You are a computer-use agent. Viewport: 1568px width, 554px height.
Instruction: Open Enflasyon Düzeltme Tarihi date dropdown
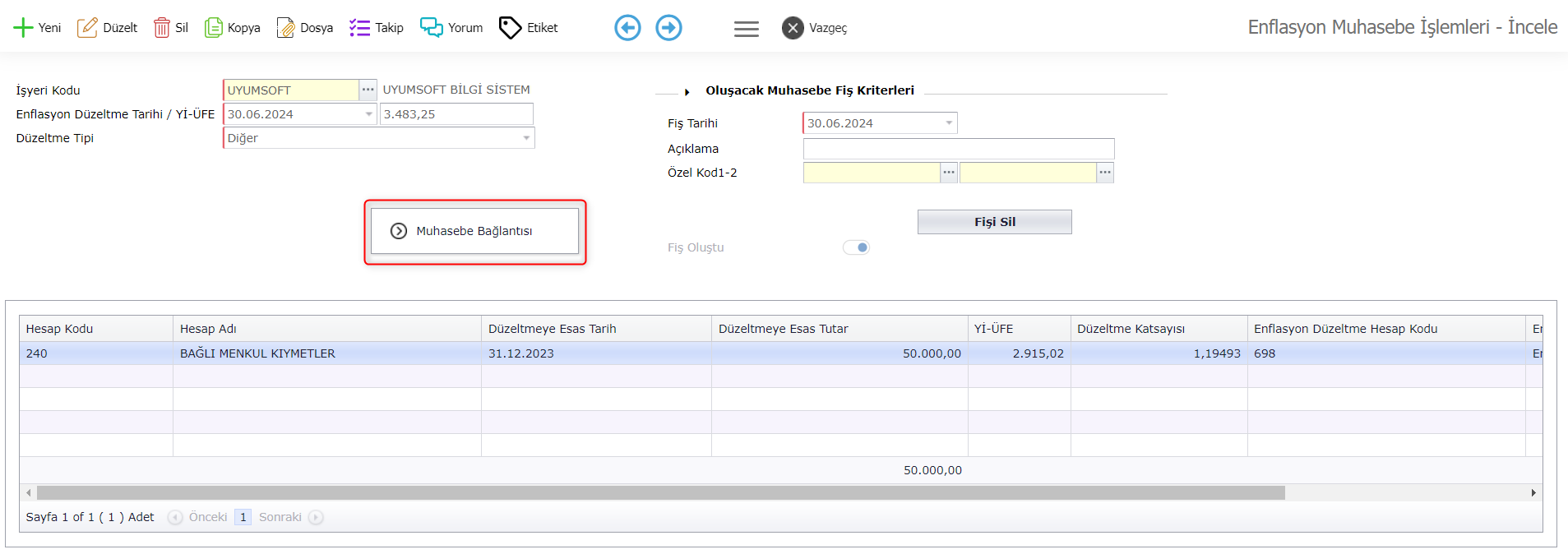pos(369,114)
